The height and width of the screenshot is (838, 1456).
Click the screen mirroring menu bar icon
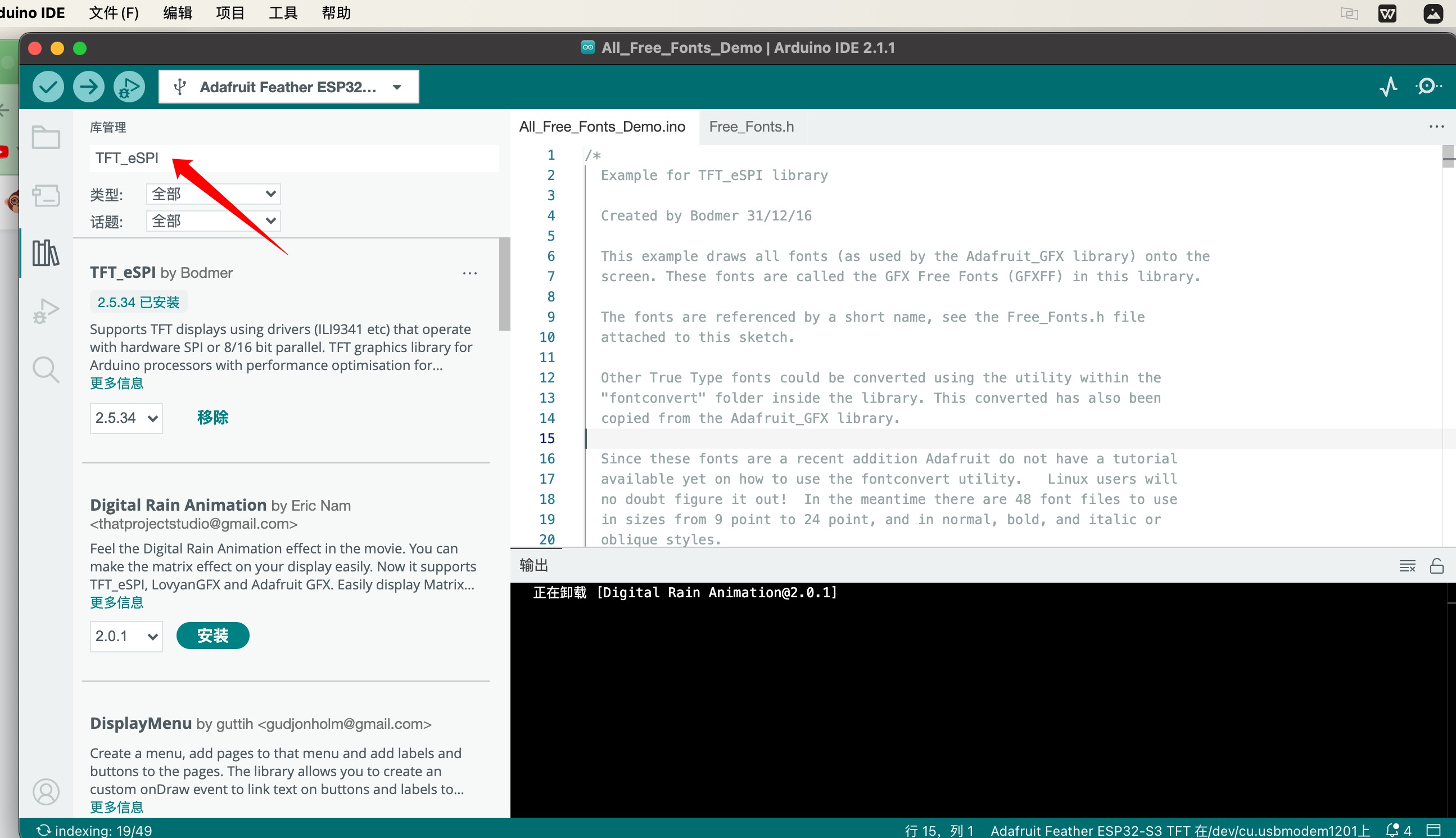[x=1349, y=13]
